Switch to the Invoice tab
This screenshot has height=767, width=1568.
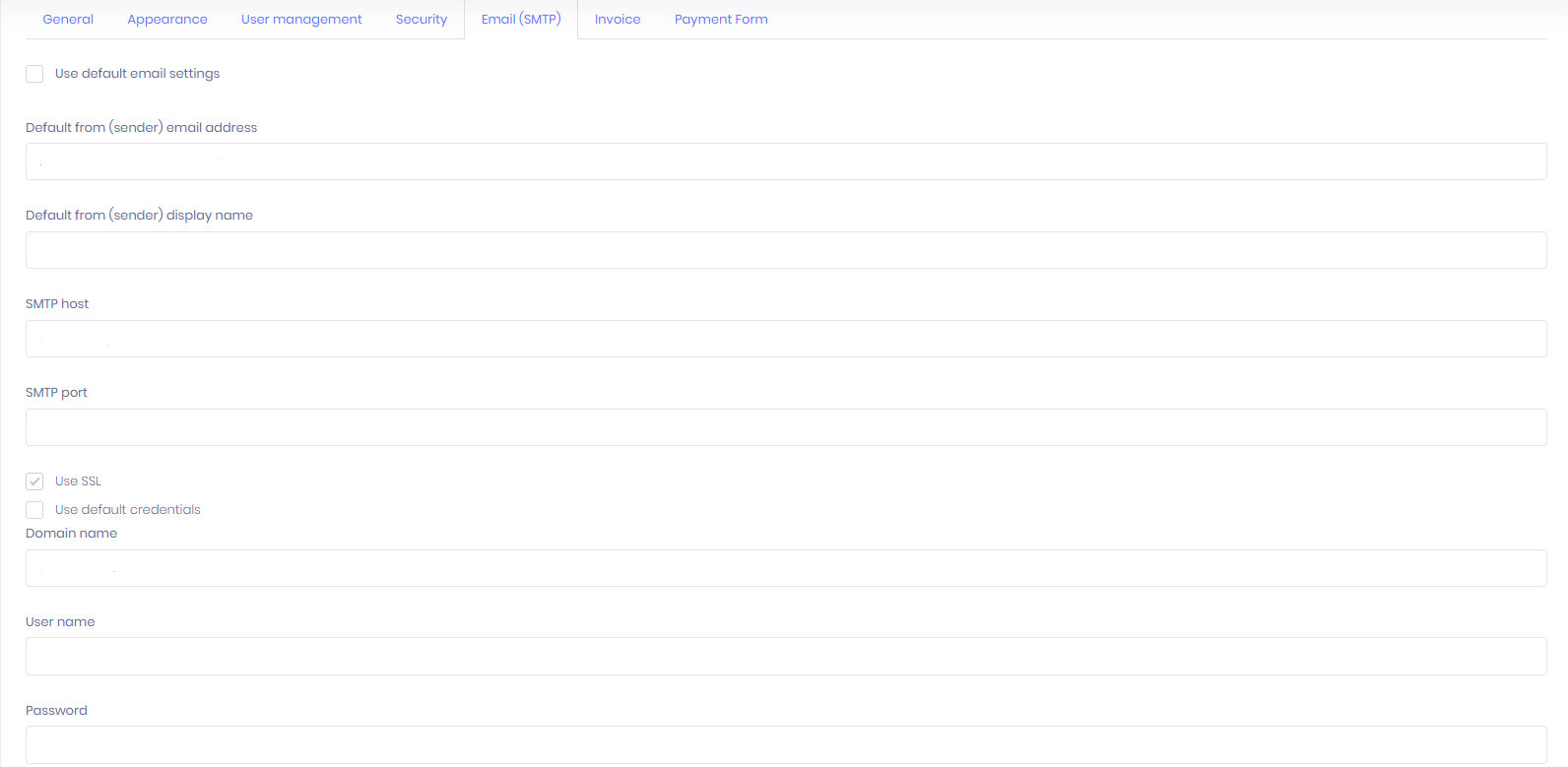(618, 19)
